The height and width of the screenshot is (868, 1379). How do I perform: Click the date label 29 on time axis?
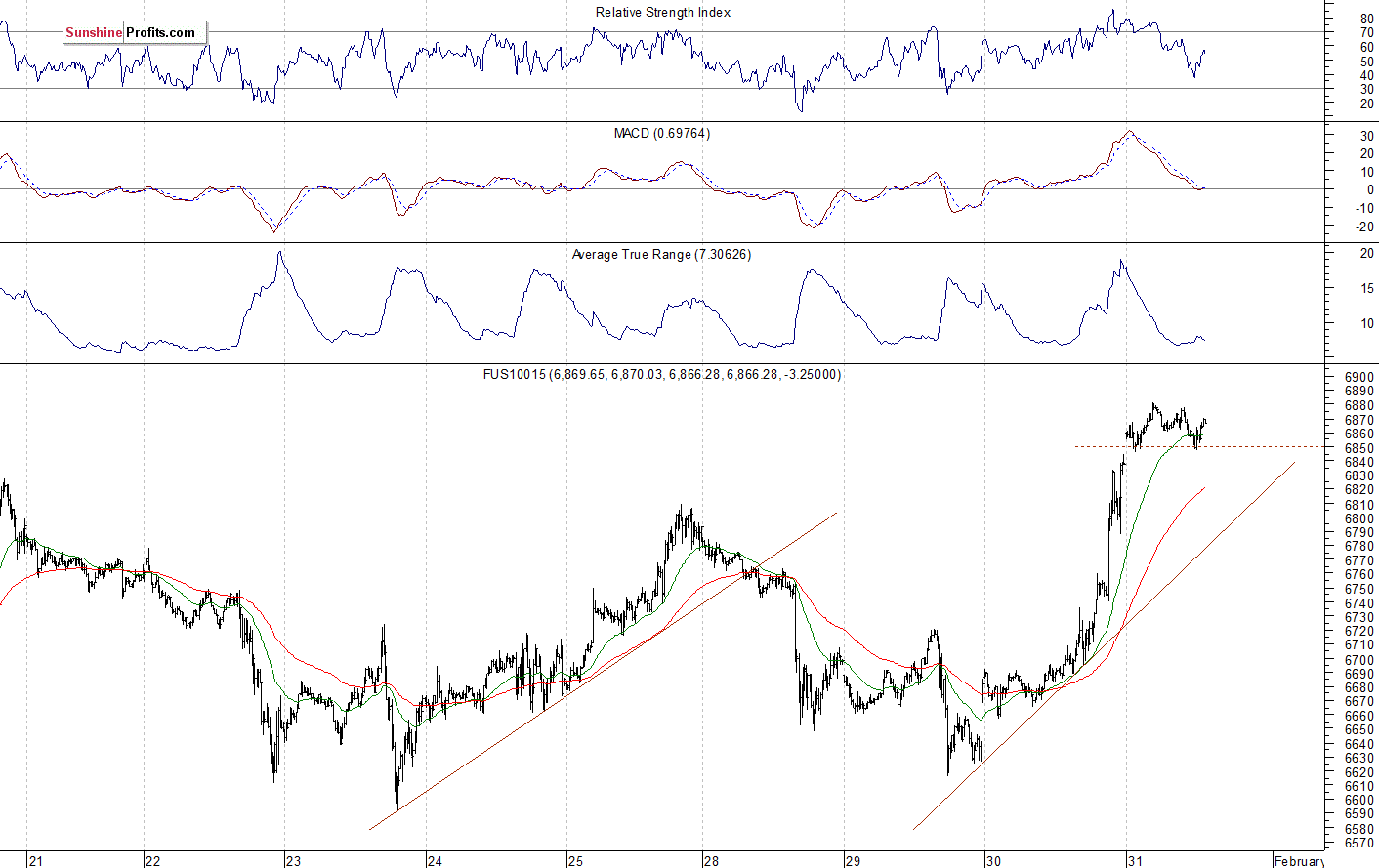point(853,860)
